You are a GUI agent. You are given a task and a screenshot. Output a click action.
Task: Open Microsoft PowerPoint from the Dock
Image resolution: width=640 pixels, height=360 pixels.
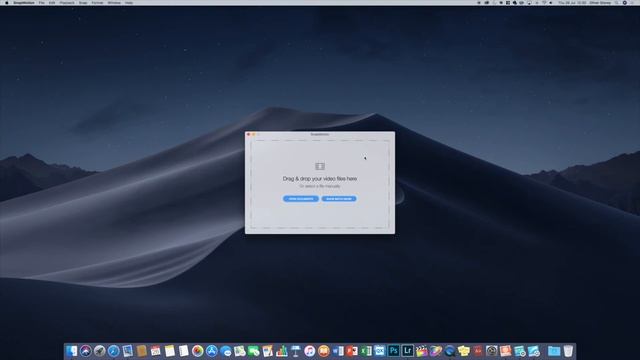point(352,351)
